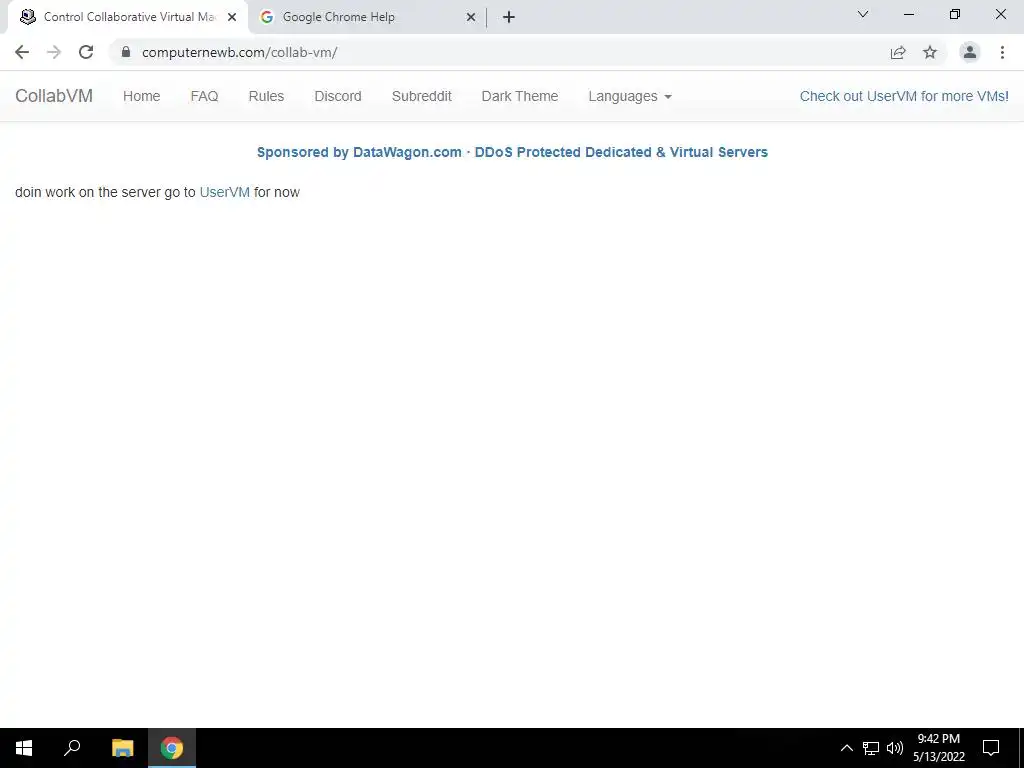The image size is (1024, 768).
Task: Close the Chrome window
Action: [x=1000, y=14]
